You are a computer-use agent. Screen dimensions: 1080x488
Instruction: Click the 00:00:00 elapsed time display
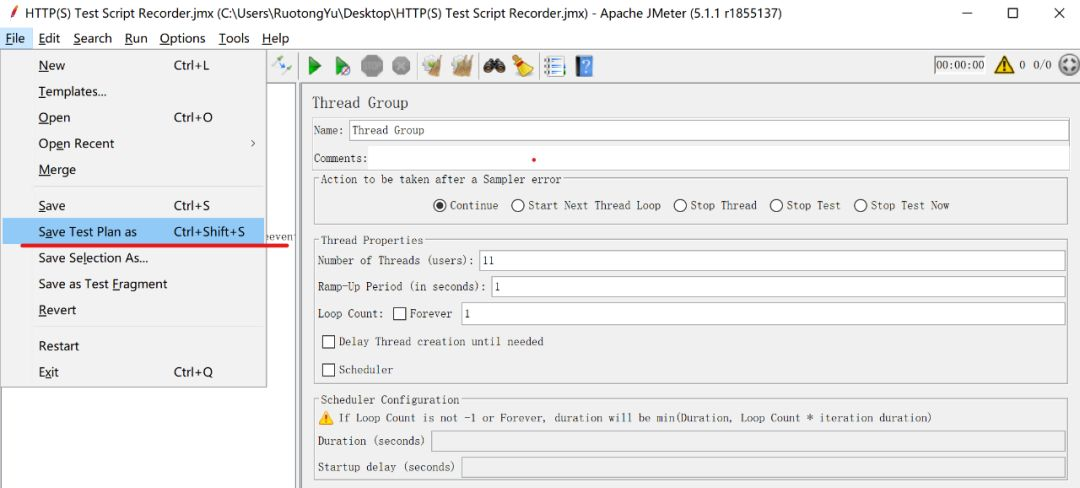pyautogui.click(x=959, y=65)
